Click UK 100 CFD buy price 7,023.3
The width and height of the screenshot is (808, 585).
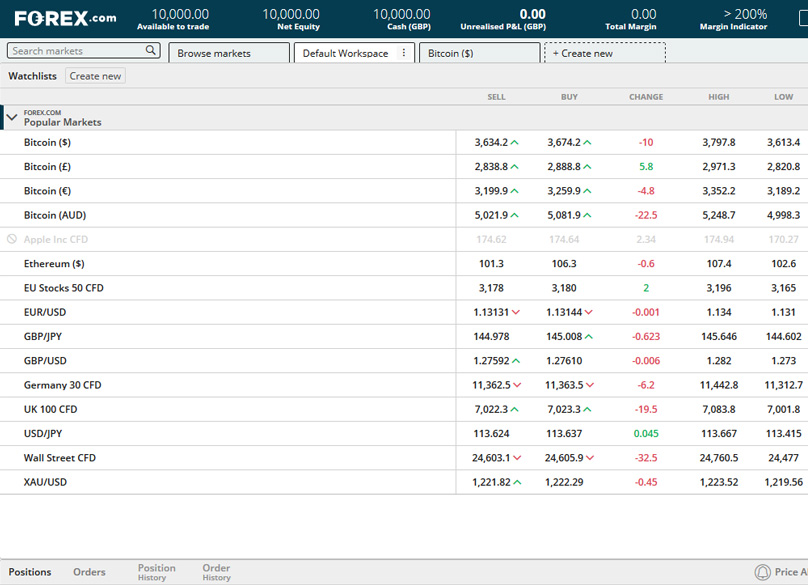pos(564,409)
